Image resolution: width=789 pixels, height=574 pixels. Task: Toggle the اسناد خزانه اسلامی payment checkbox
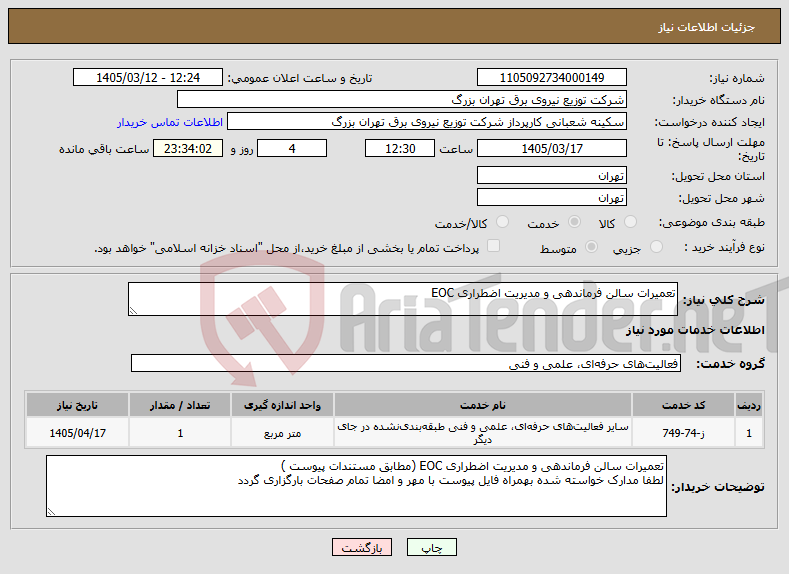(494, 245)
